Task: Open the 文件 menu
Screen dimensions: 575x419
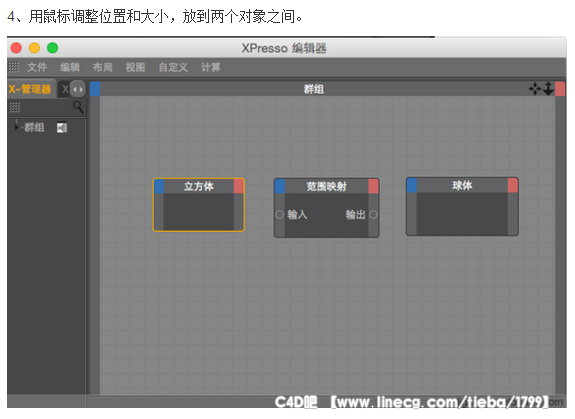Action: 37,67
